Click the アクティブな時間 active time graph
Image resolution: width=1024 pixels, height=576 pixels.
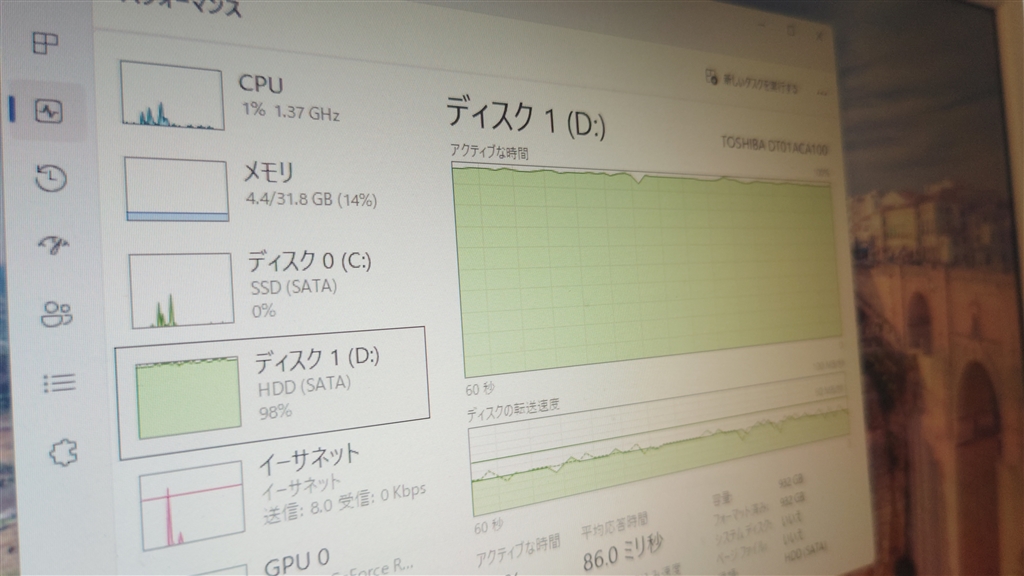[647, 269]
